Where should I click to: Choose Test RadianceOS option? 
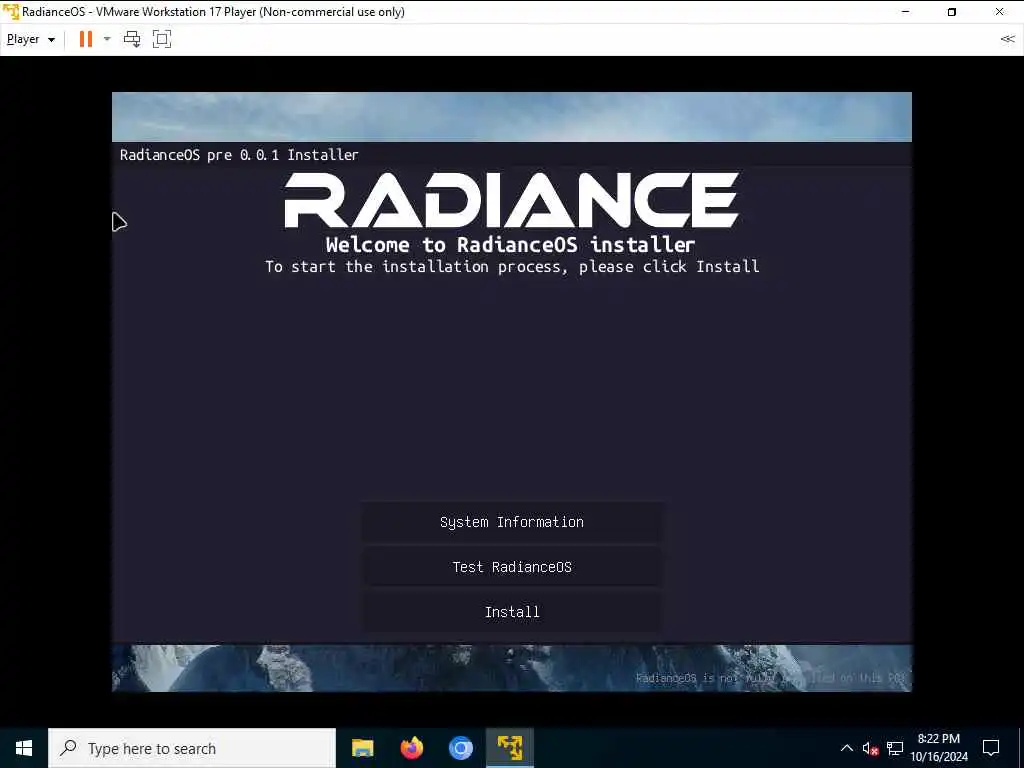click(x=512, y=567)
